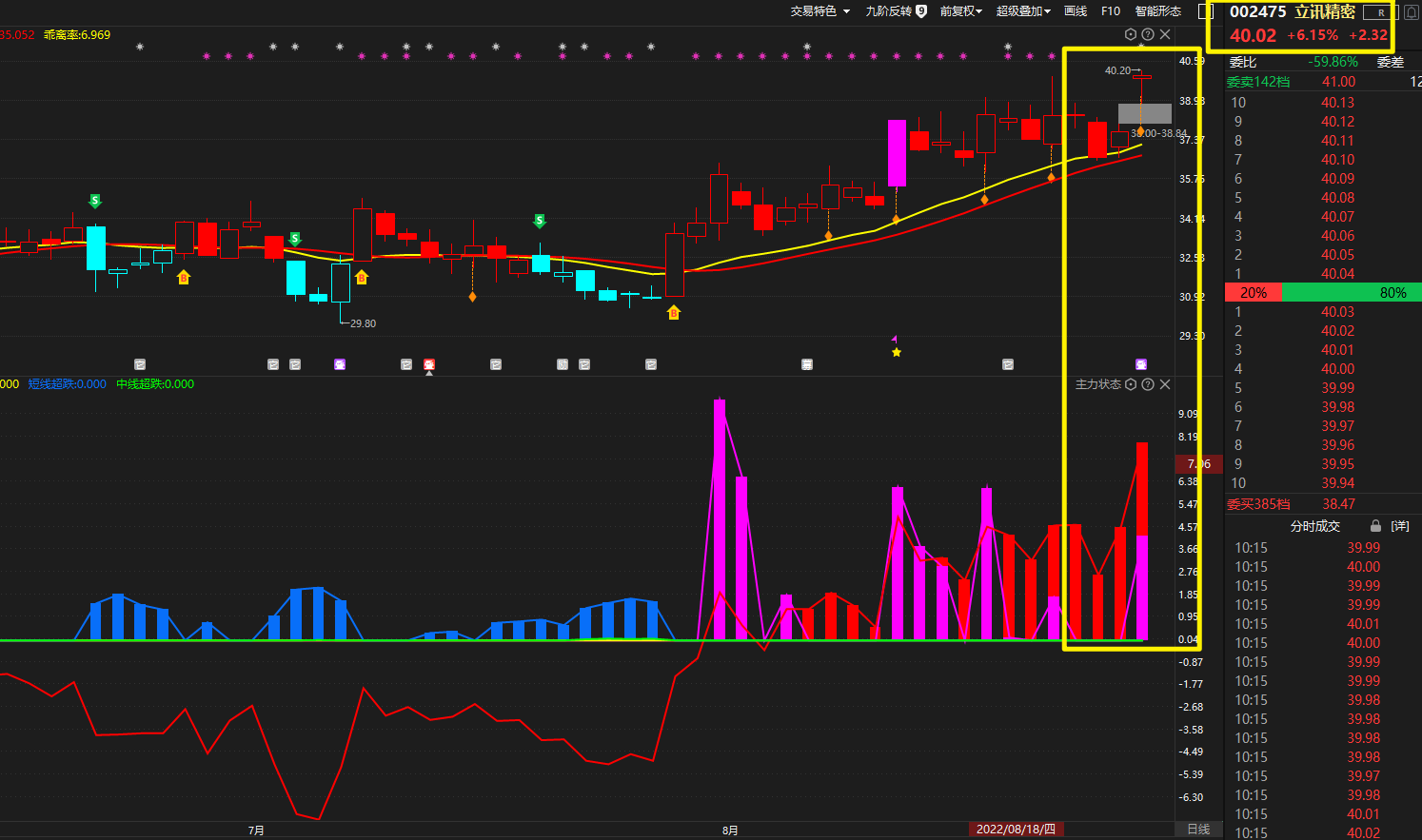Screen dimensions: 1422x840
Task: Click the green 80% portion of ratio bar
Action: click(1353, 293)
